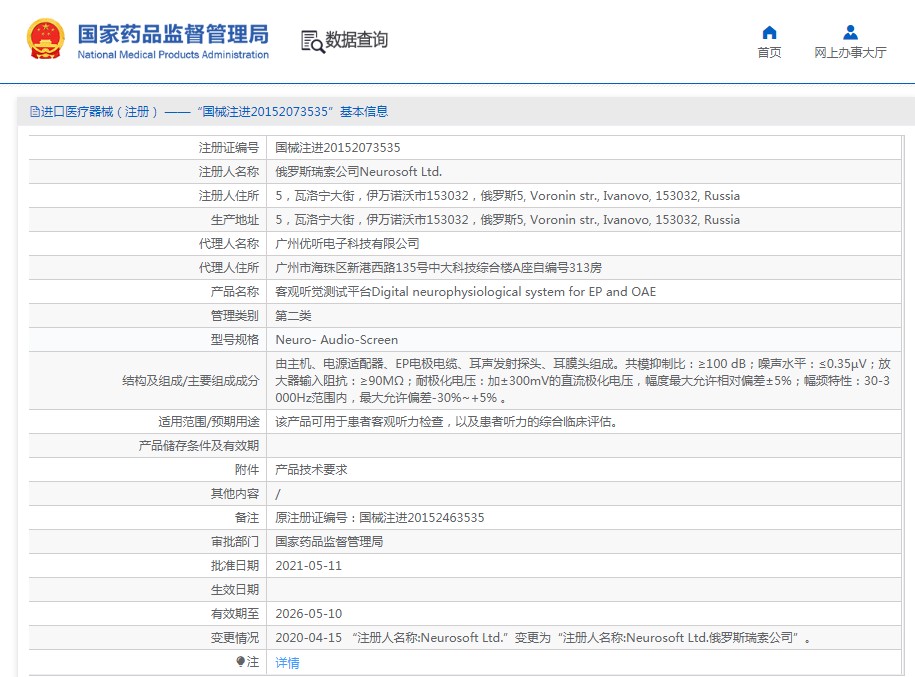The height and width of the screenshot is (677, 915).
Task: Click the 结构及组成 description text
Action: click(x=583, y=381)
